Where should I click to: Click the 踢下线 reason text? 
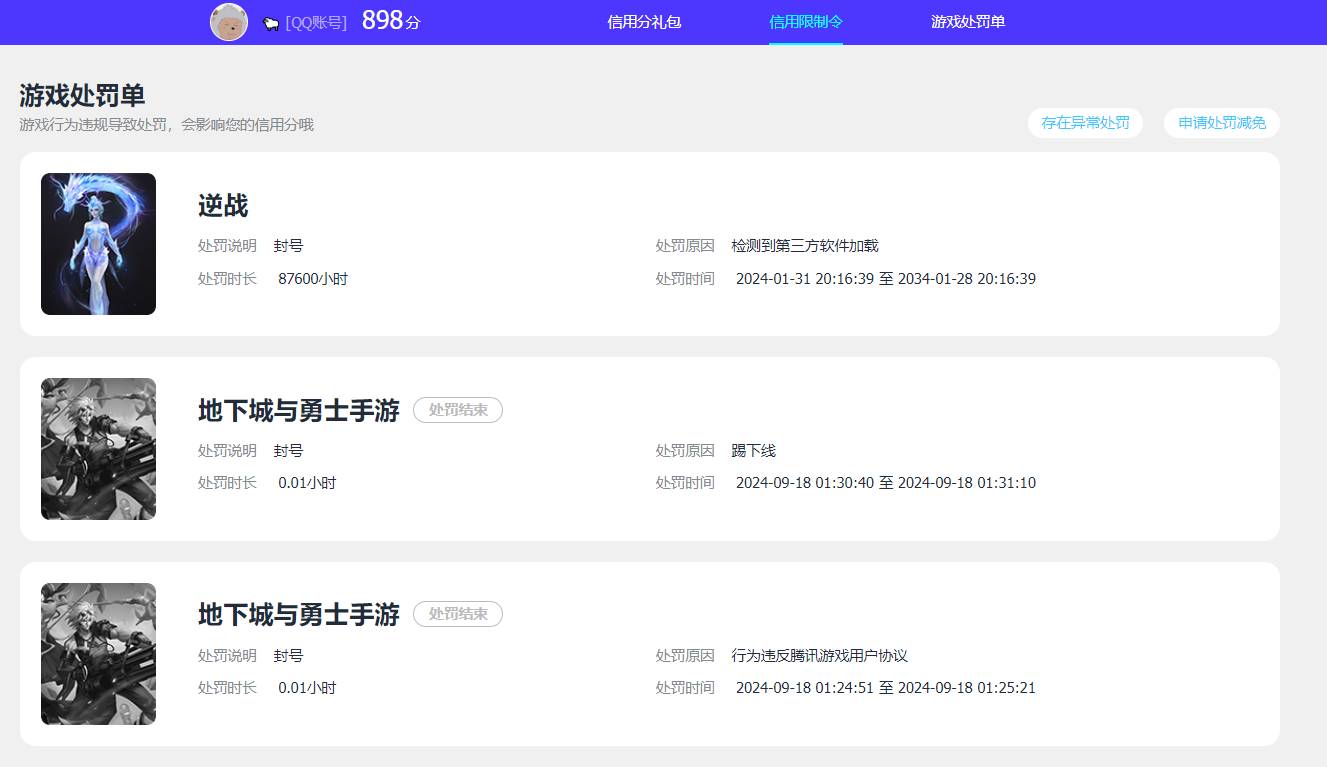pyautogui.click(x=754, y=451)
